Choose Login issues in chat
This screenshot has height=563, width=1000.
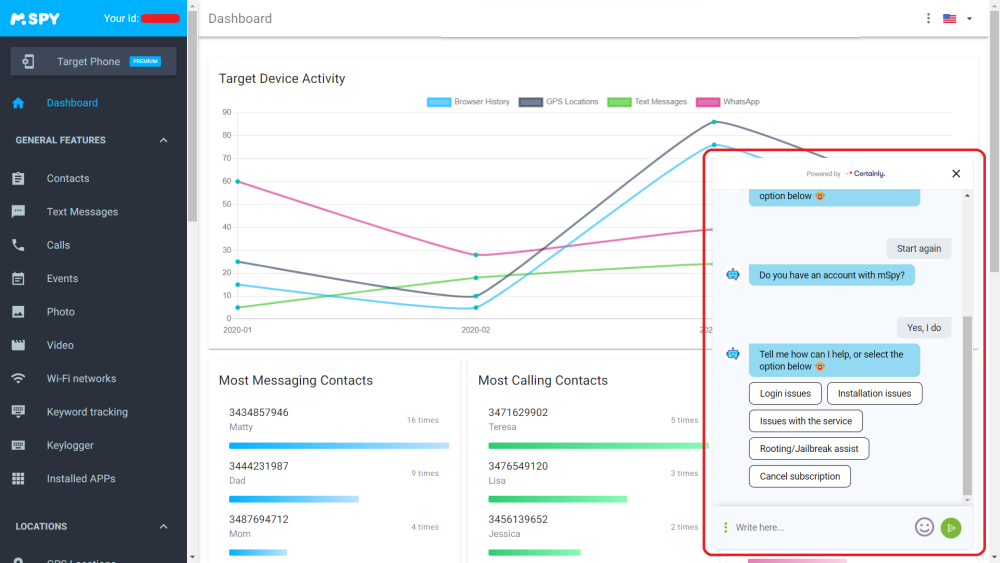pos(785,393)
